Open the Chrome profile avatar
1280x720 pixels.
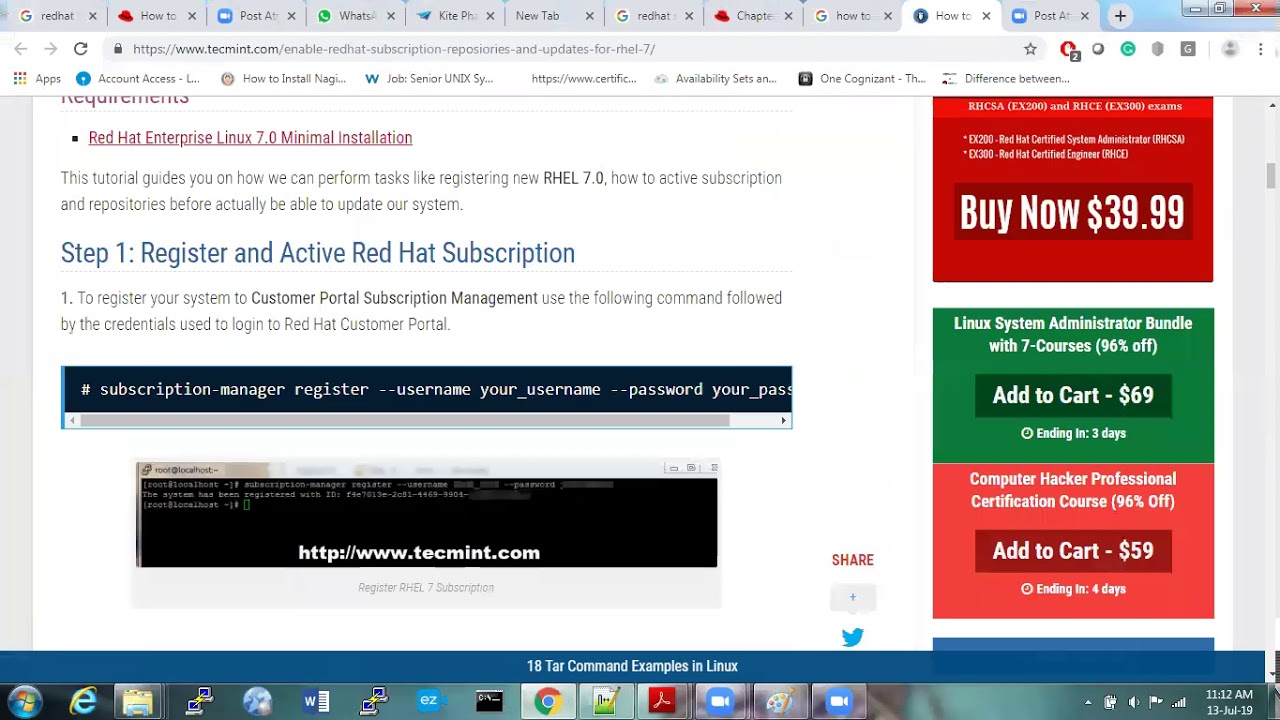point(1230,49)
